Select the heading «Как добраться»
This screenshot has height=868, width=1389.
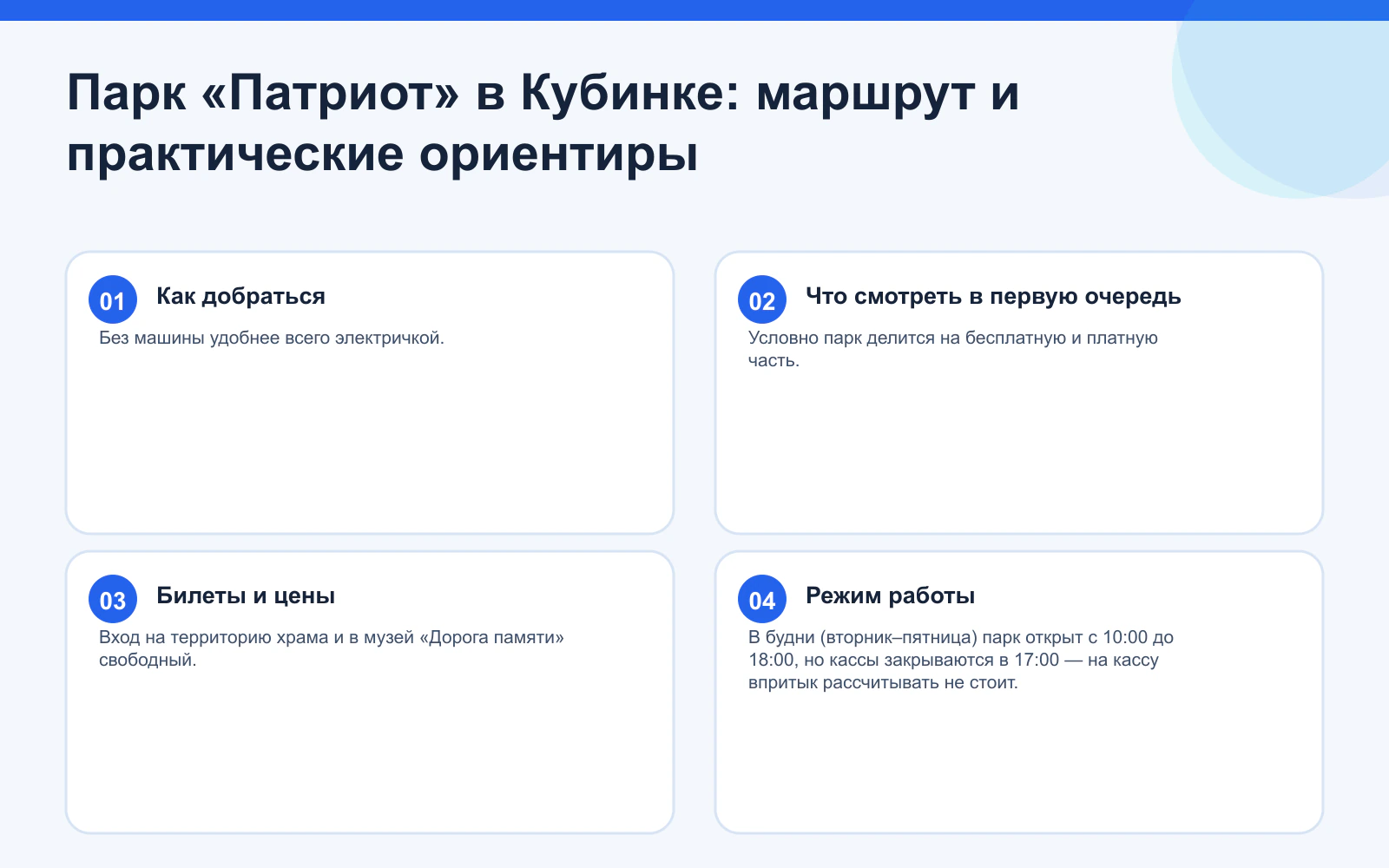[x=240, y=297]
